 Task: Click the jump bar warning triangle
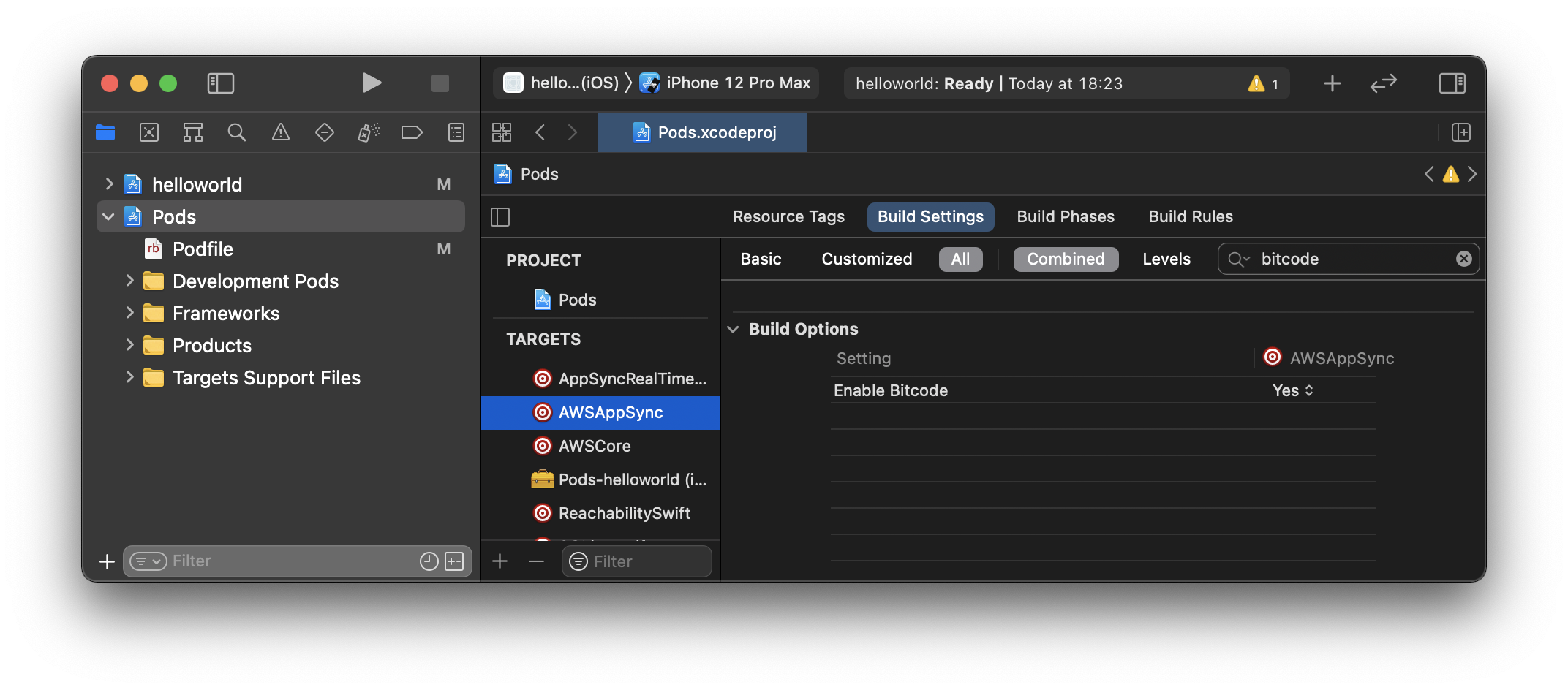[1451, 174]
